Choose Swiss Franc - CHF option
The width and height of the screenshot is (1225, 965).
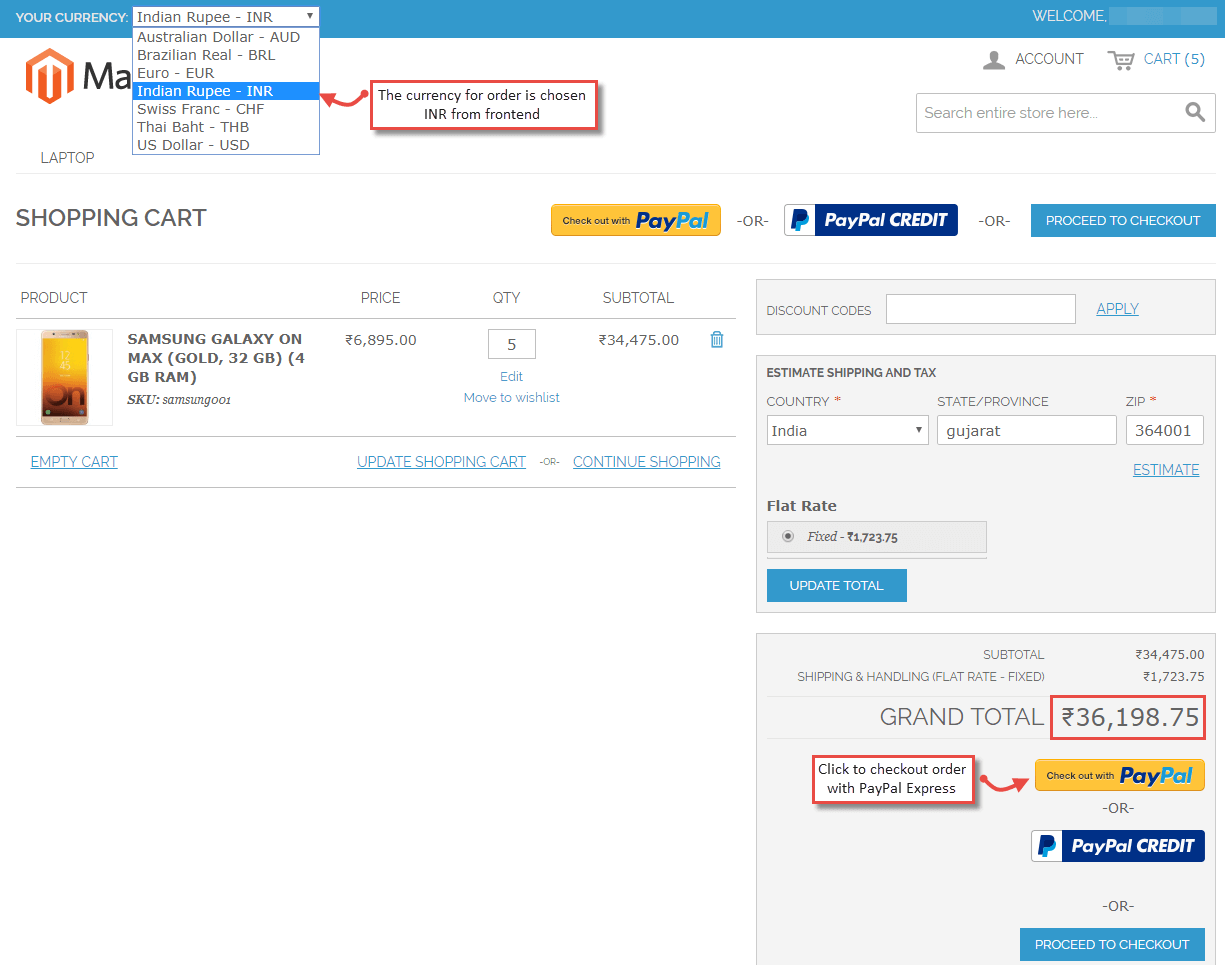point(226,109)
